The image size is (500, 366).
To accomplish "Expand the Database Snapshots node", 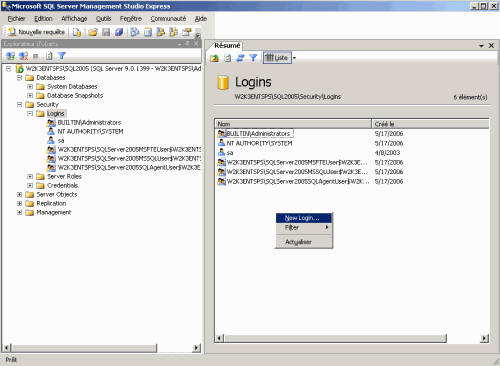I will 30,96.
